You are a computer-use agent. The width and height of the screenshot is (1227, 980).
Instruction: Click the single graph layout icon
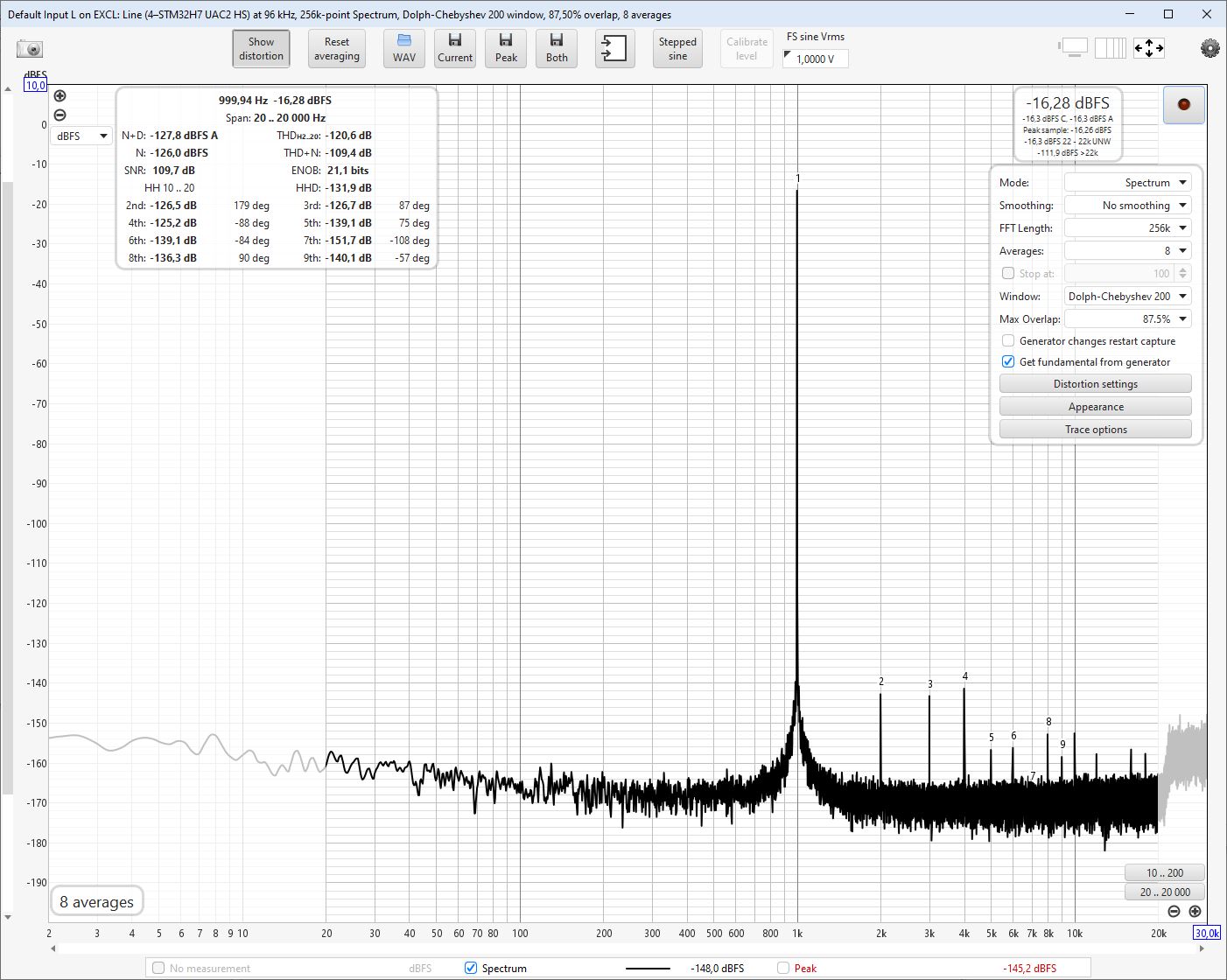tap(1073, 47)
